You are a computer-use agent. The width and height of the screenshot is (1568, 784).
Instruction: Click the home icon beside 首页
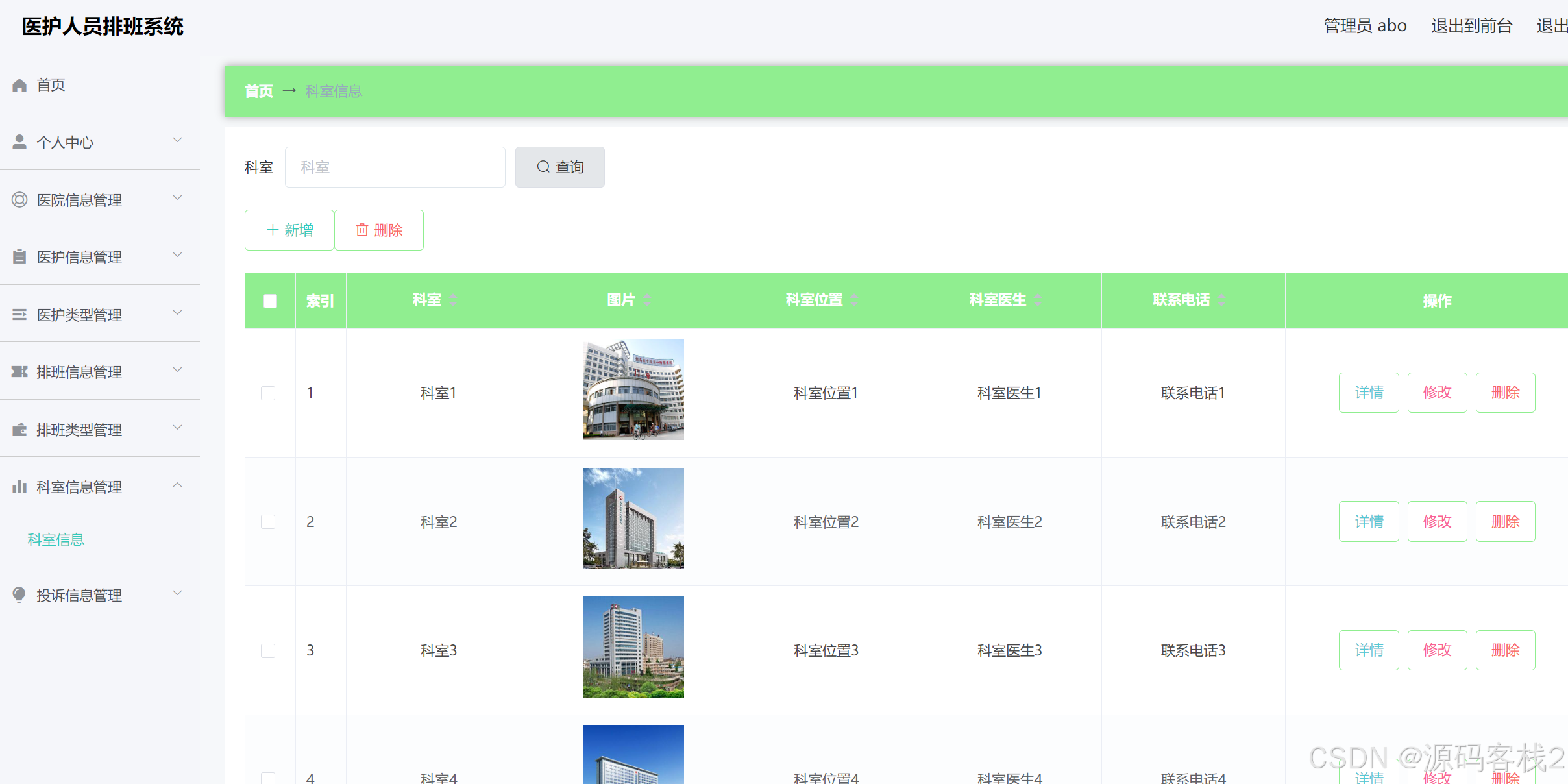(19, 85)
